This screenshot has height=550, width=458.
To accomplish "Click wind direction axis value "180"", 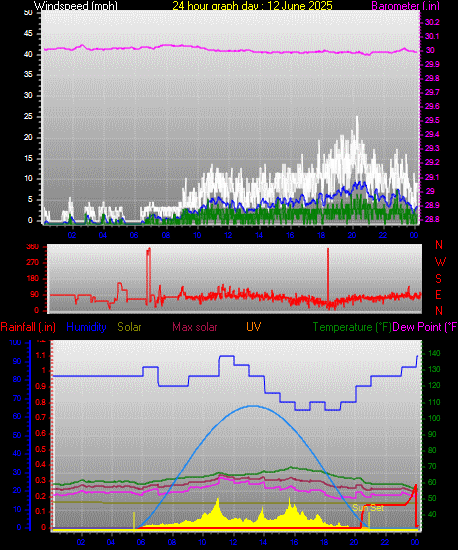I will coord(33,279).
